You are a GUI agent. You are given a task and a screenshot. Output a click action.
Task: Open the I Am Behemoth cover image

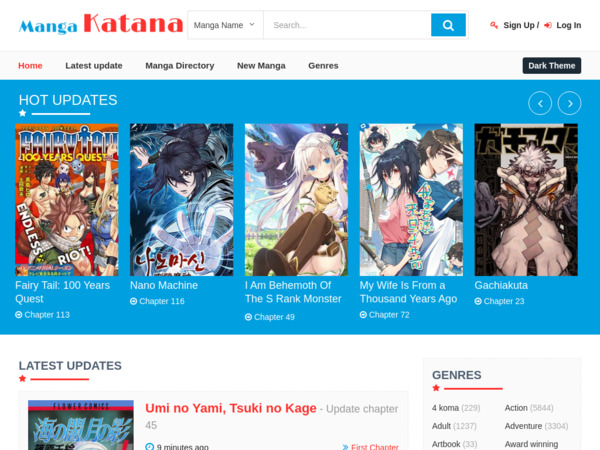pyautogui.click(x=296, y=199)
